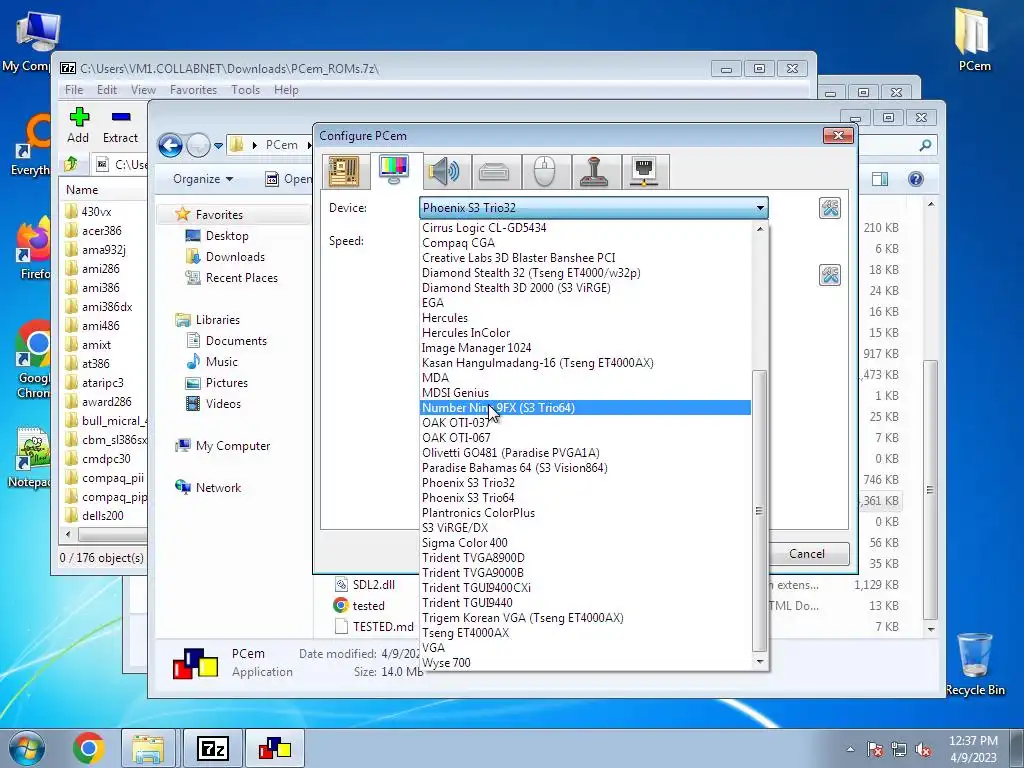Open the Organize dropdown
The image size is (1024, 768).
click(x=203, y=179)
